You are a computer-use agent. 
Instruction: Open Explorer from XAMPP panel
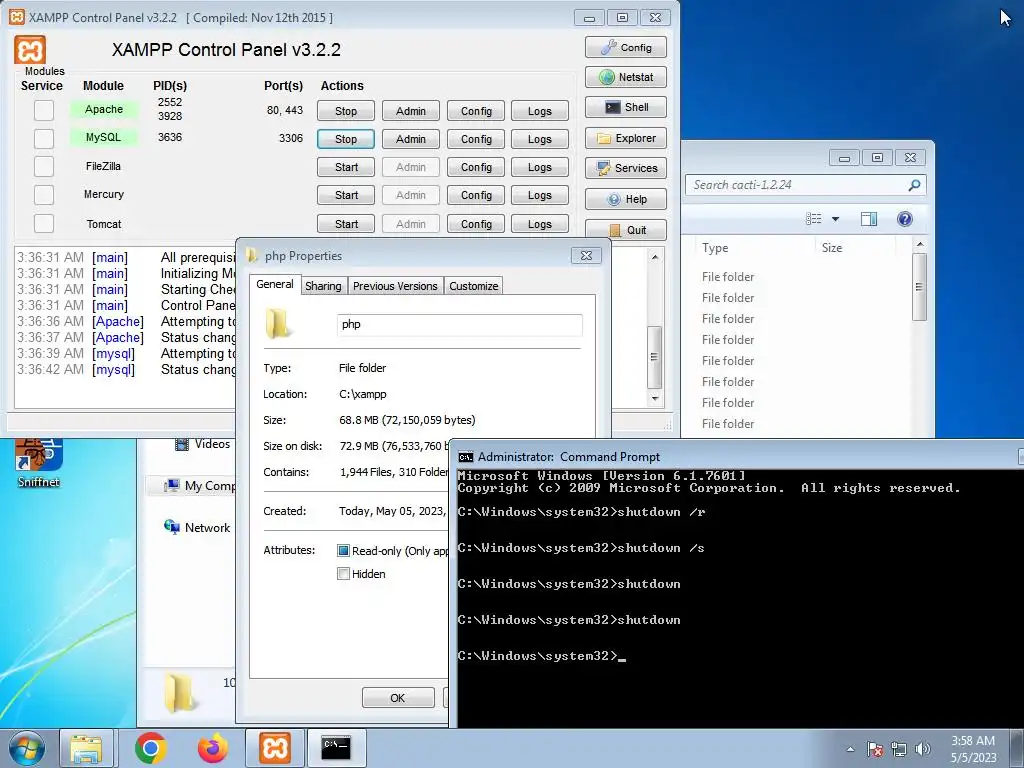click(x=626, y=138)
